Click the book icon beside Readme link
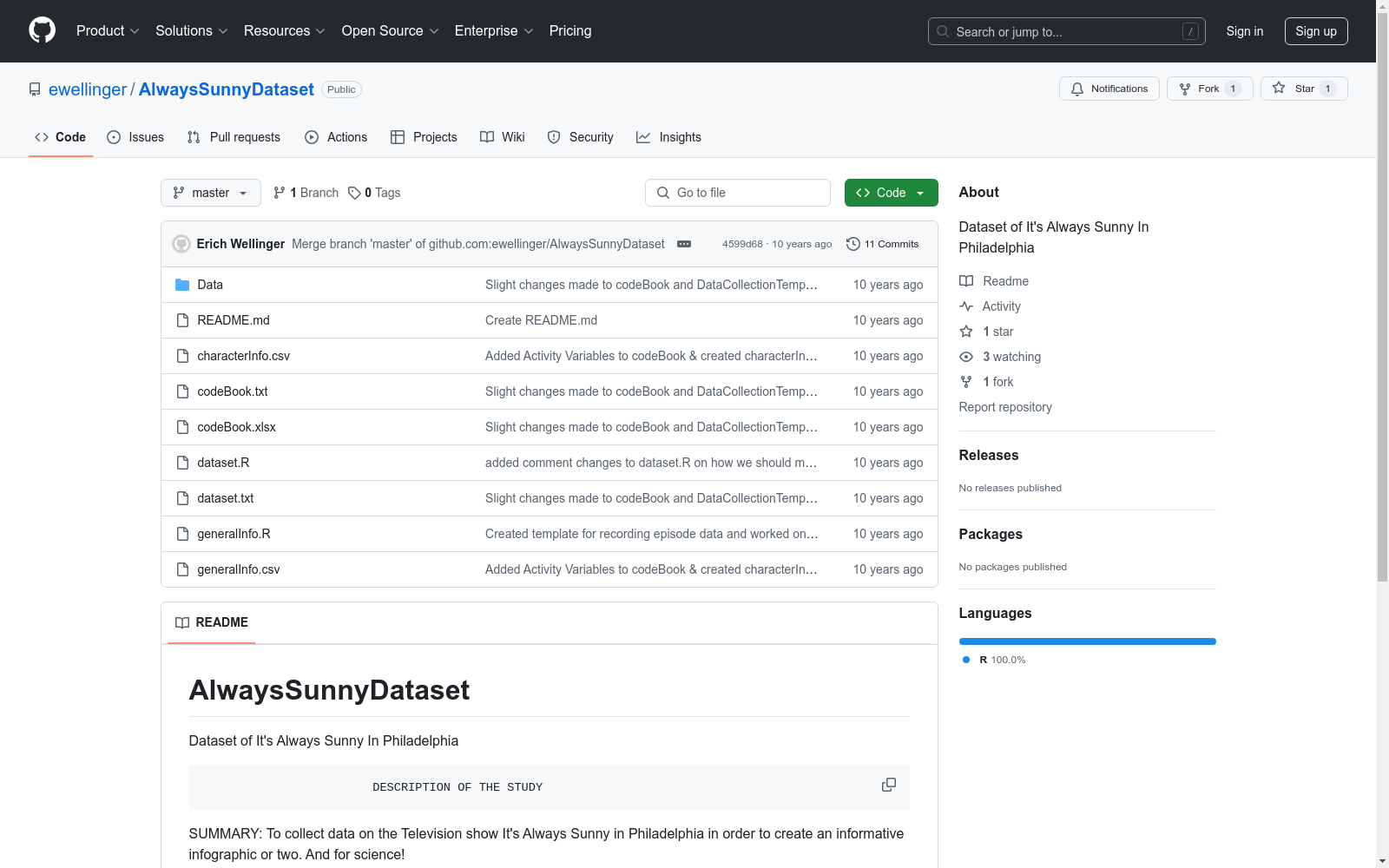Image resolution: width=1389 pixels, height=868 pixels. pos(966,281)
